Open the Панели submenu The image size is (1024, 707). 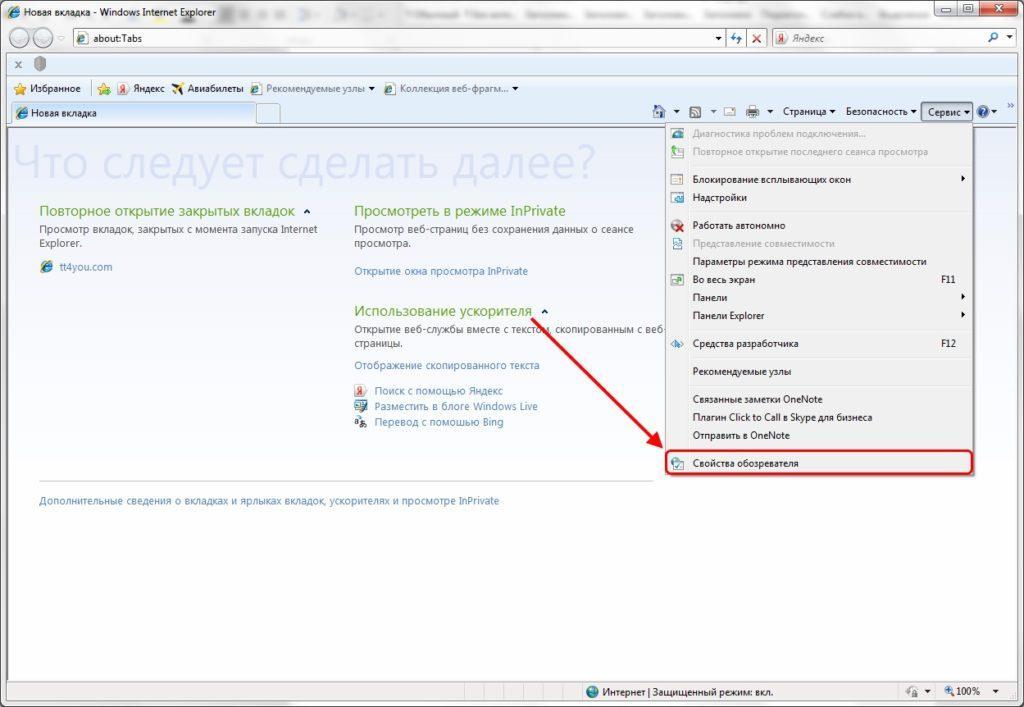coord(819,298)
